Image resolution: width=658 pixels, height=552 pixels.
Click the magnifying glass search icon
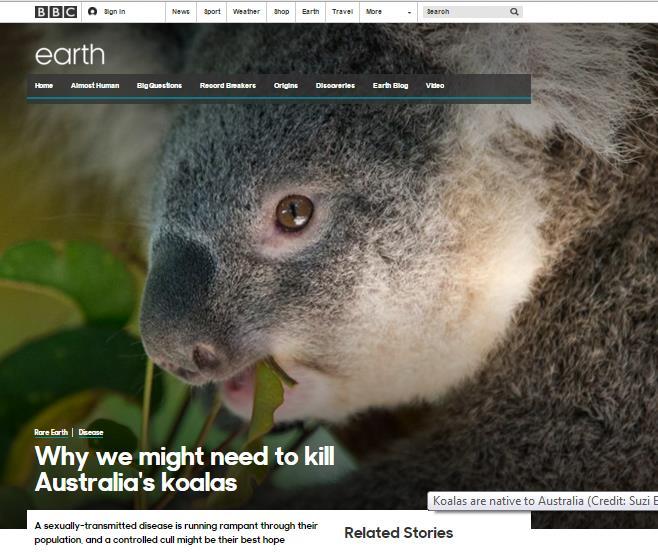(x=514, y=12)
